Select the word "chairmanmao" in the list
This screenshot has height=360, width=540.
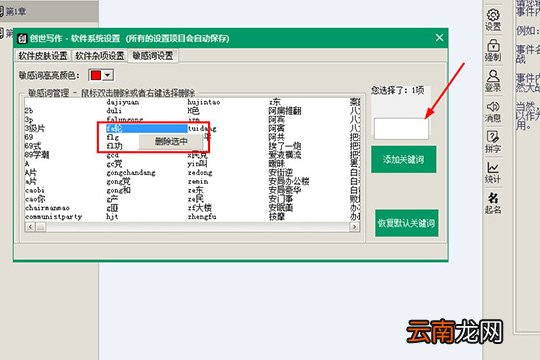47,208
